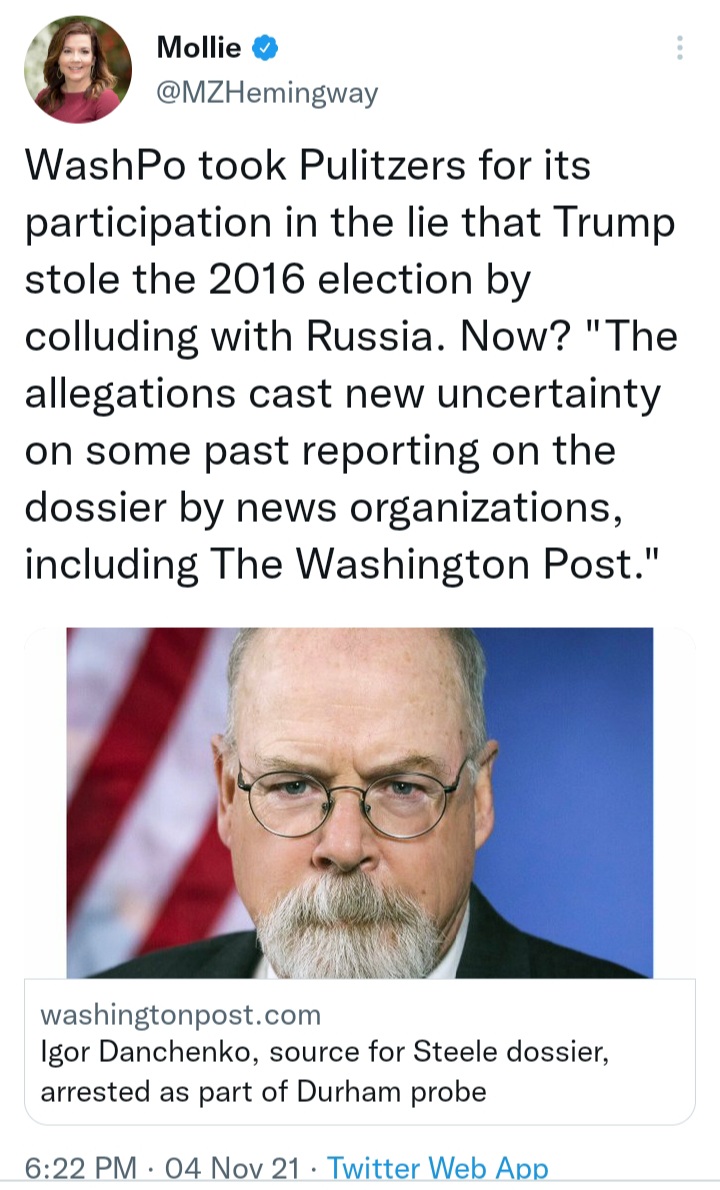Open the Igor Danchenko article headline
Image resolution: width=720 pixels, height=1190 pixels.
[x=325, y=1072]
